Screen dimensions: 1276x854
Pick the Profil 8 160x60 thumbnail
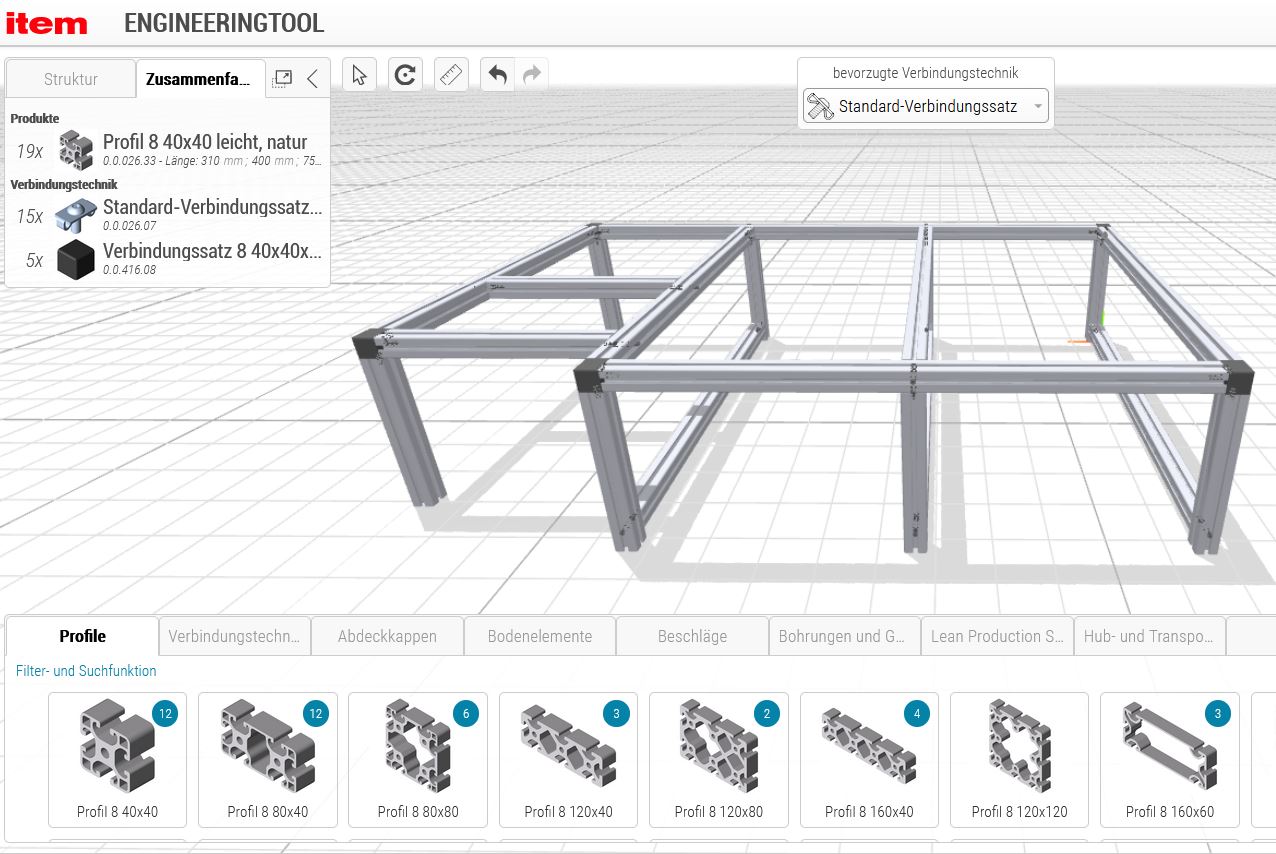(x=1170, y=760)
